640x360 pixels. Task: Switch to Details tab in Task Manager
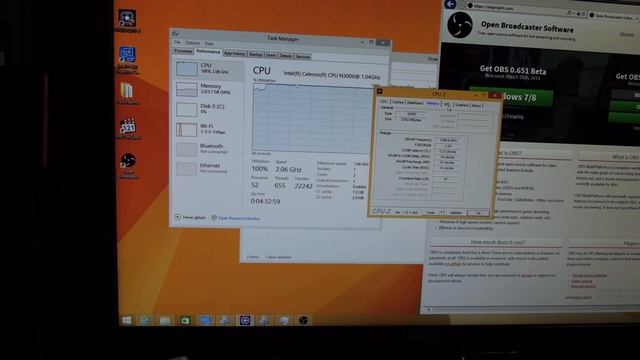tap(286, 56)
